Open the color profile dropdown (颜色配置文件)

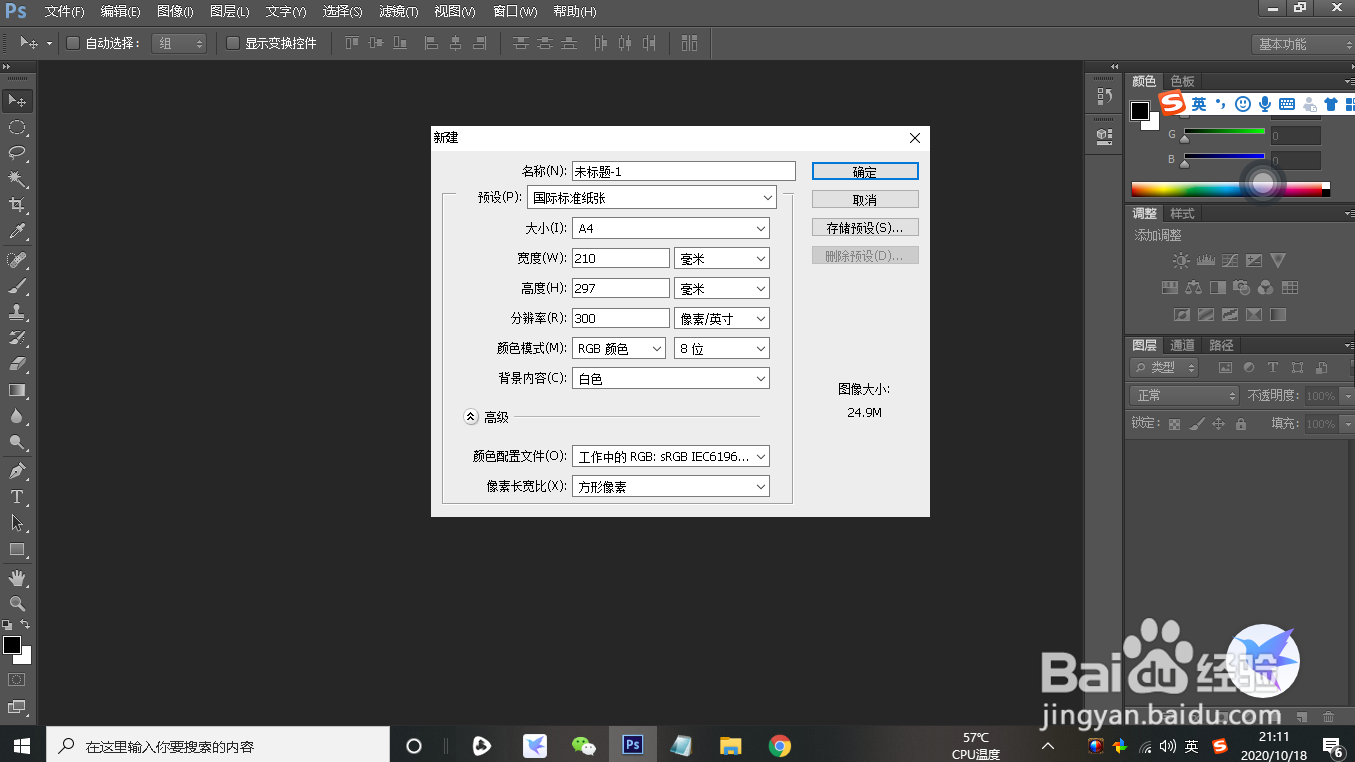click(x=670, y=456)
